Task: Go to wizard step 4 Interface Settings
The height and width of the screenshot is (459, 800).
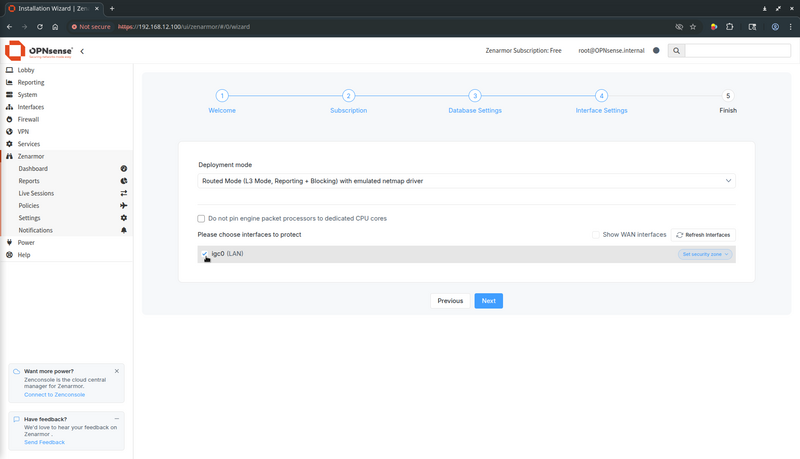Action: [602, 96]
